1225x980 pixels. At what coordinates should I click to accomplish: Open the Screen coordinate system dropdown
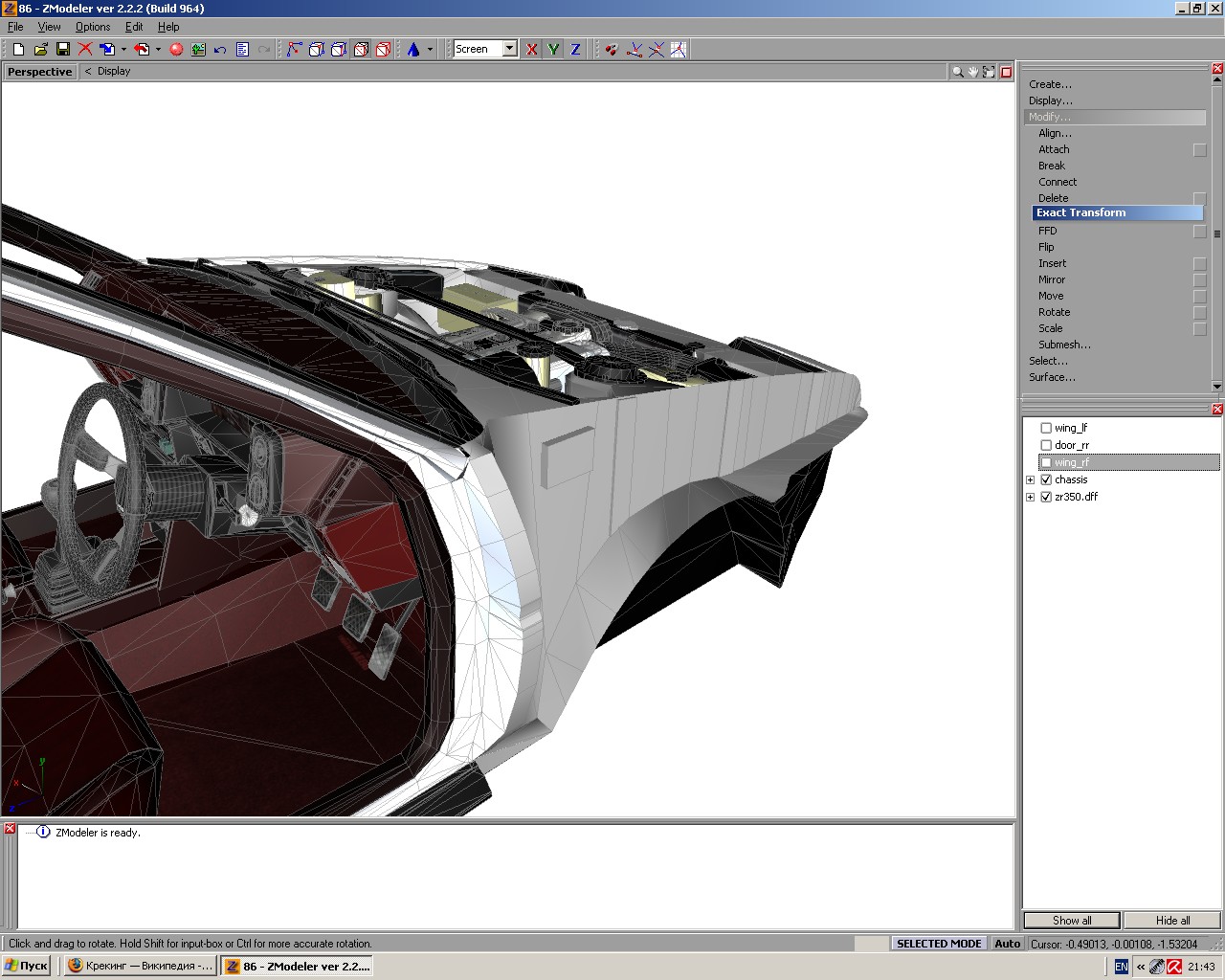509,49
